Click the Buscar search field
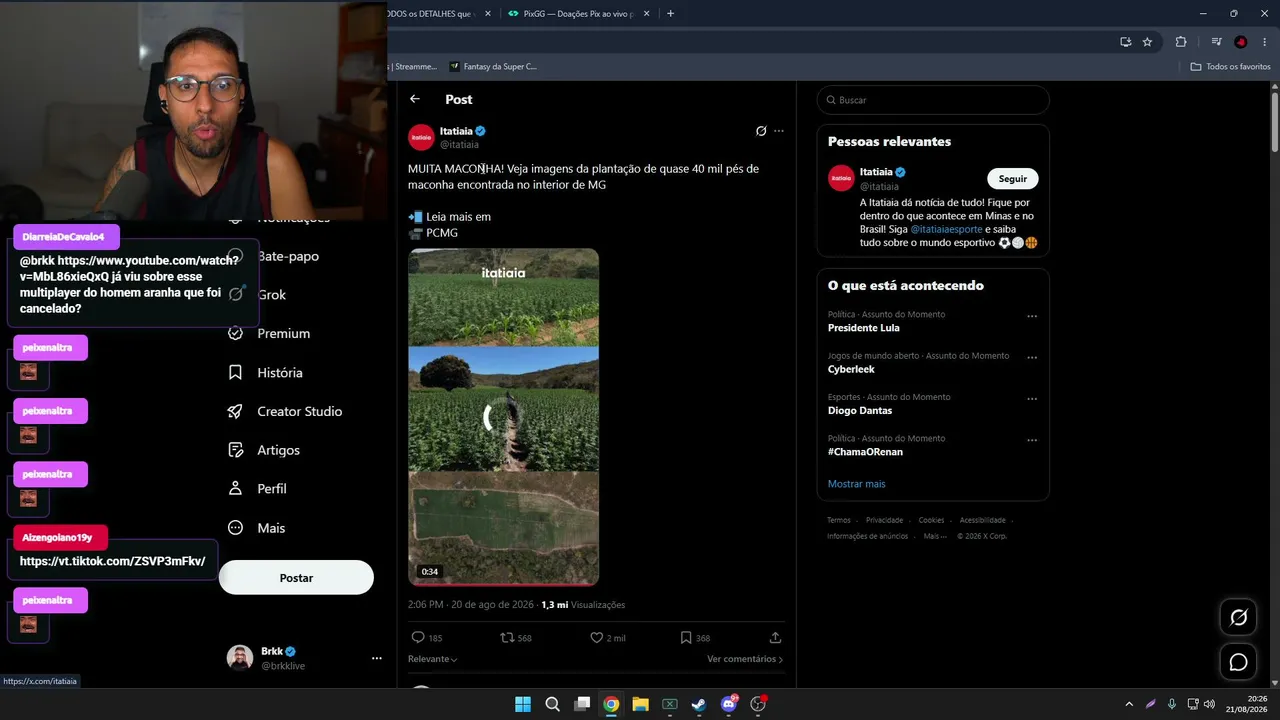This screenshot has height=720, width=1280. [x=933, y=100]
